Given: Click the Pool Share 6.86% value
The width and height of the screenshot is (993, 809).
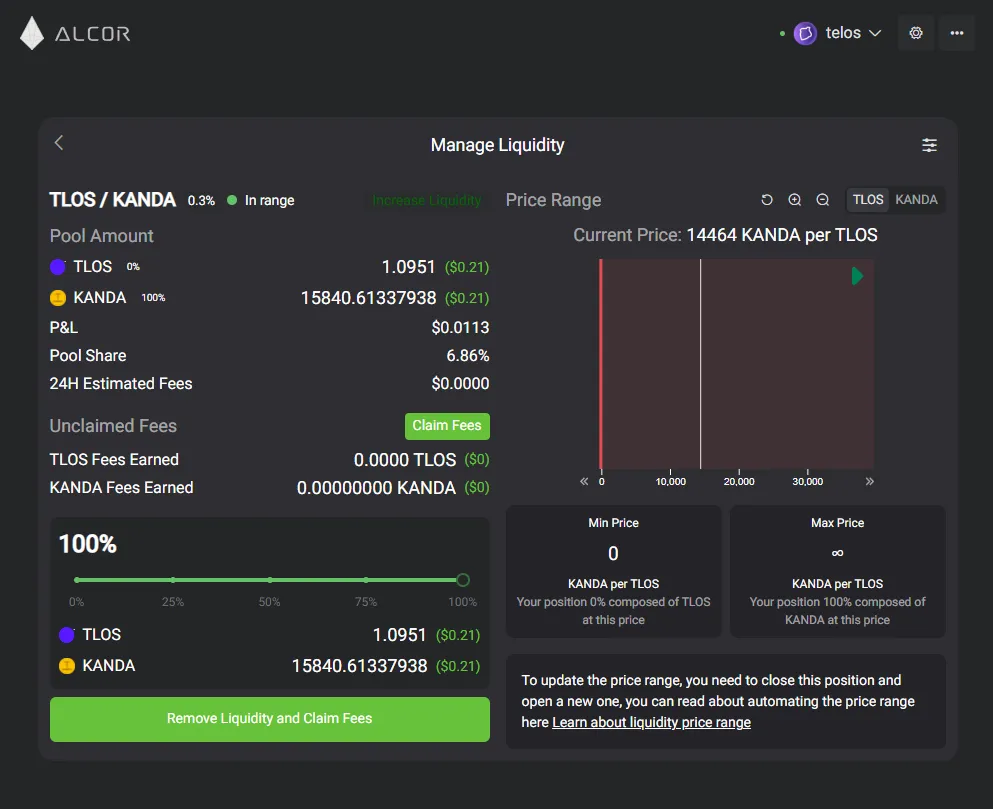Looking at the screenshot, I should (x=467, y=355).
